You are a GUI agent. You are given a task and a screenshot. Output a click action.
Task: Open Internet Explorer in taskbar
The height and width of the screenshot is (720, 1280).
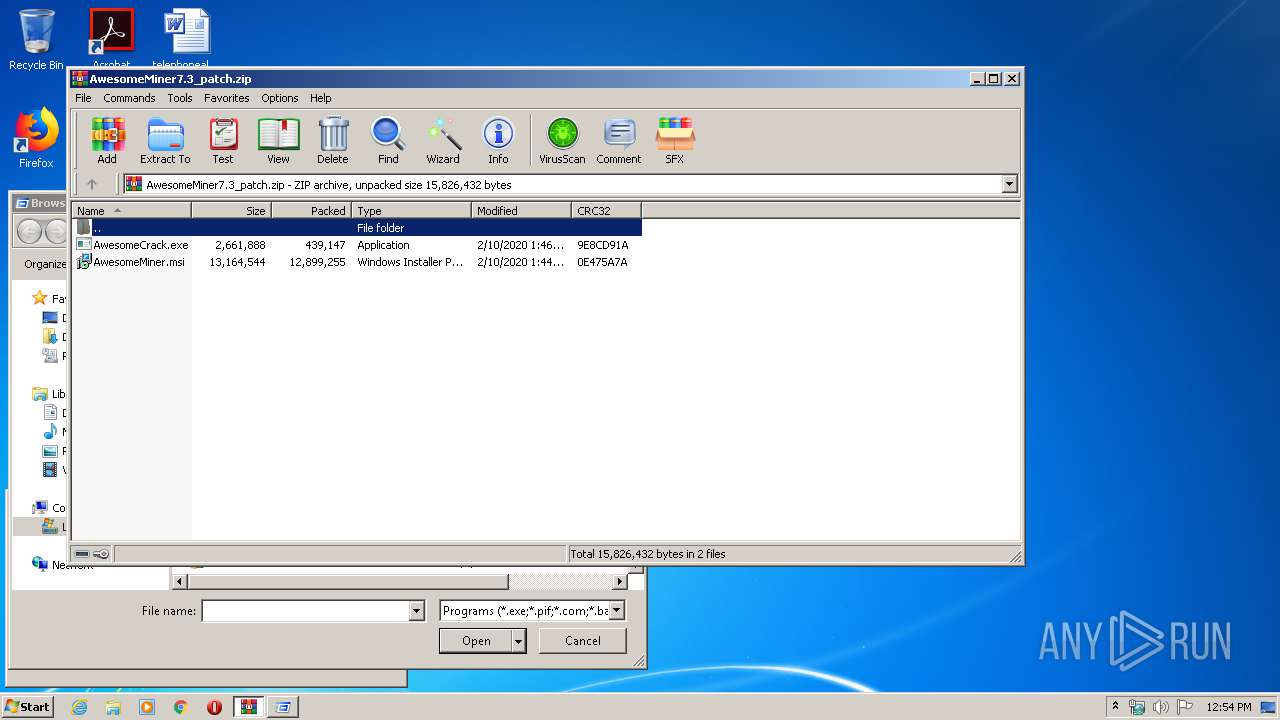coord(79,707)
